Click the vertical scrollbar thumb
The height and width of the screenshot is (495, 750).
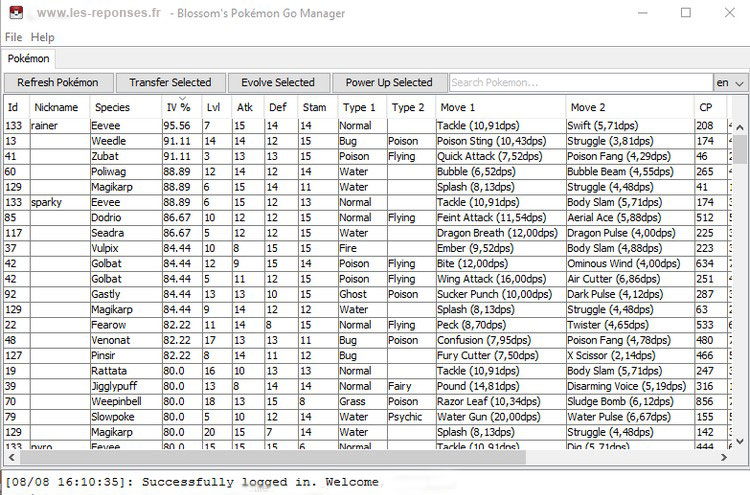[x=740, y=149]
